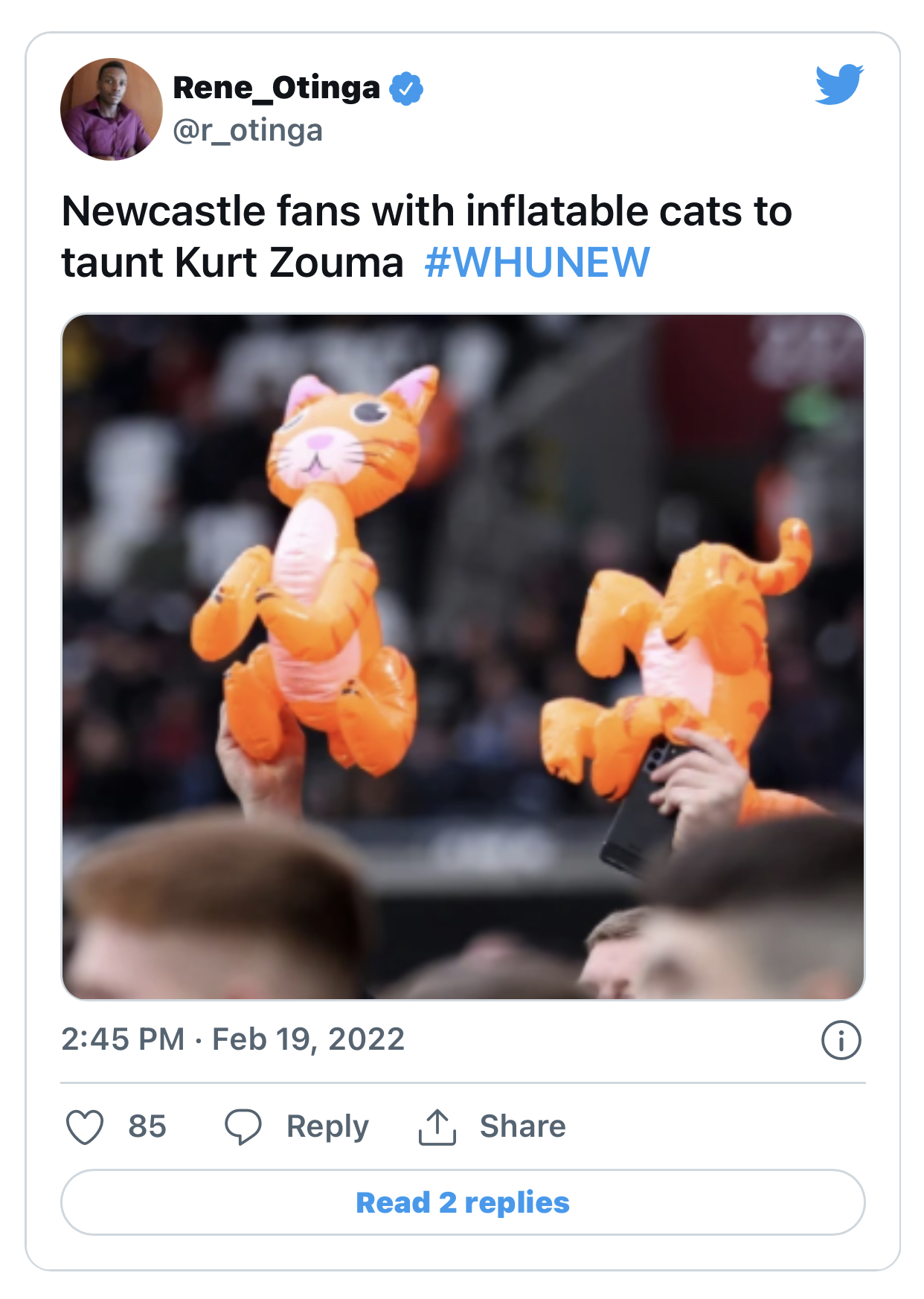The height and width of the screenshot is (1299, 924).
Task: Open the @r_otinga handle link
Action: 248,130
